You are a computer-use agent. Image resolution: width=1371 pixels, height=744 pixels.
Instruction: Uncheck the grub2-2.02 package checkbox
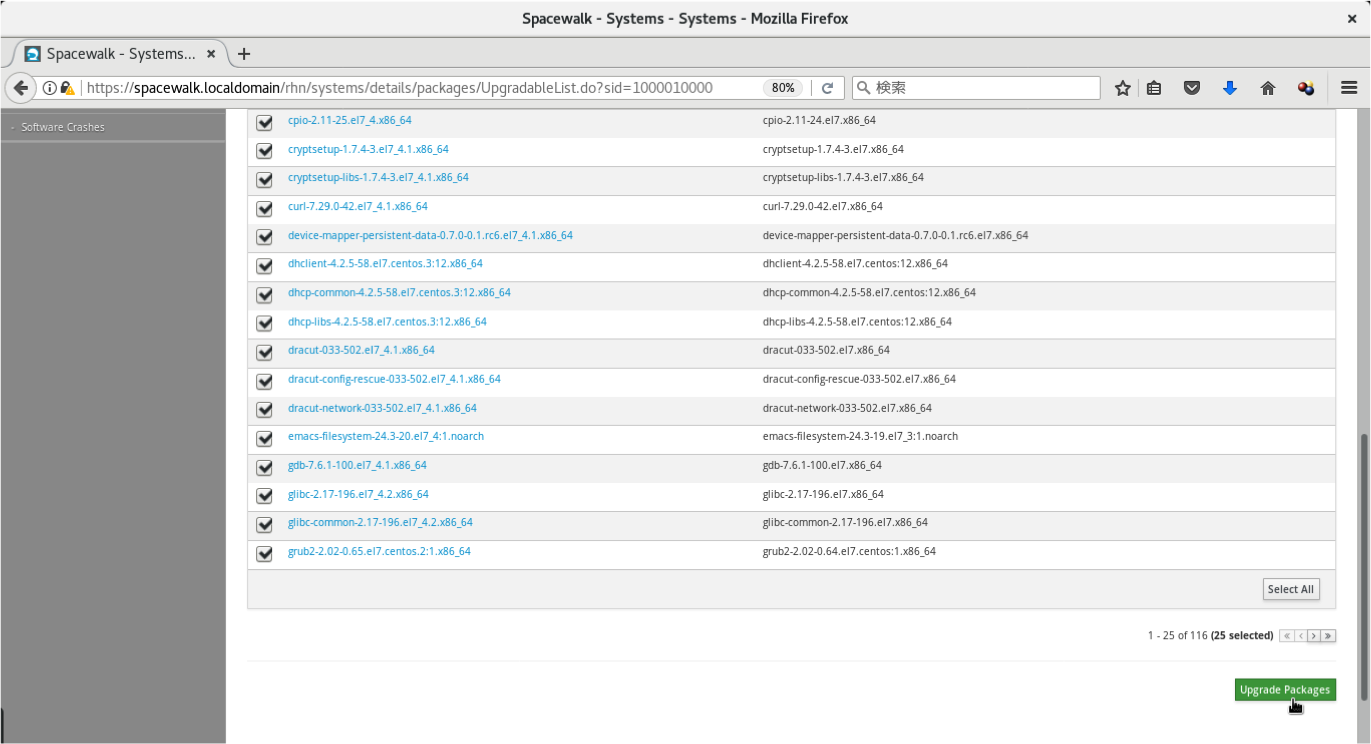(x=264, y=554)
